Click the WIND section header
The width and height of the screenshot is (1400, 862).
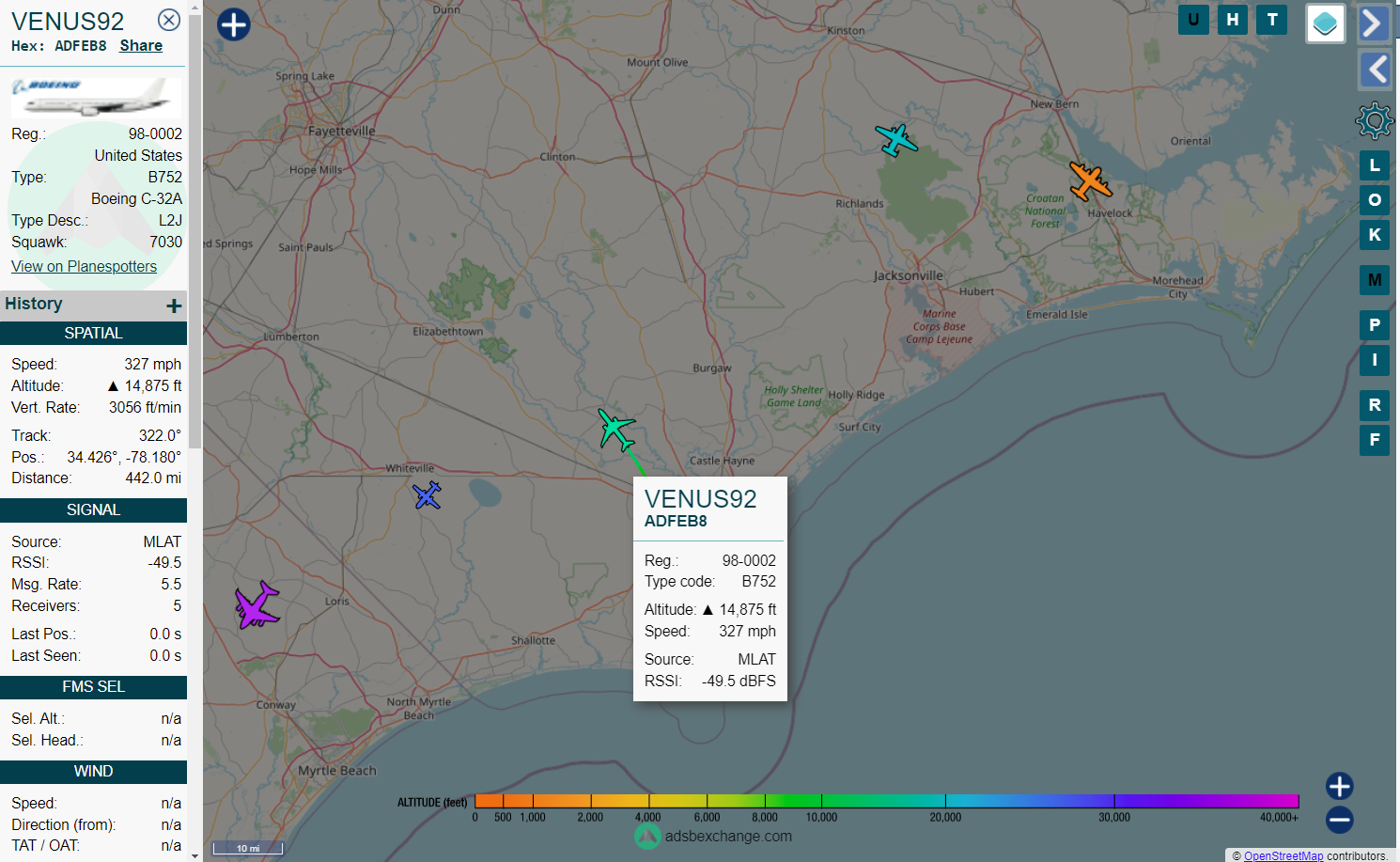click(93, 772)
